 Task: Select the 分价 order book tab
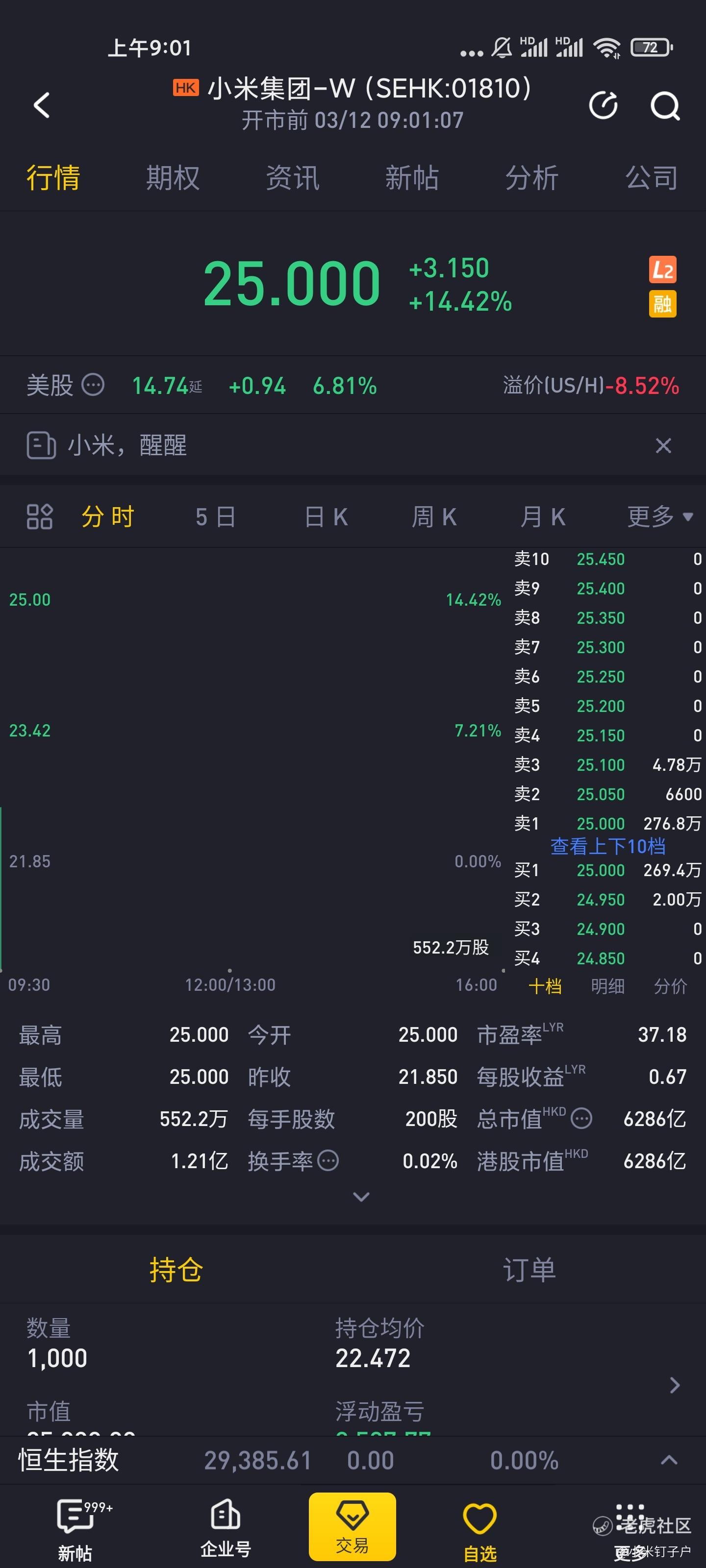pos(671,986)
